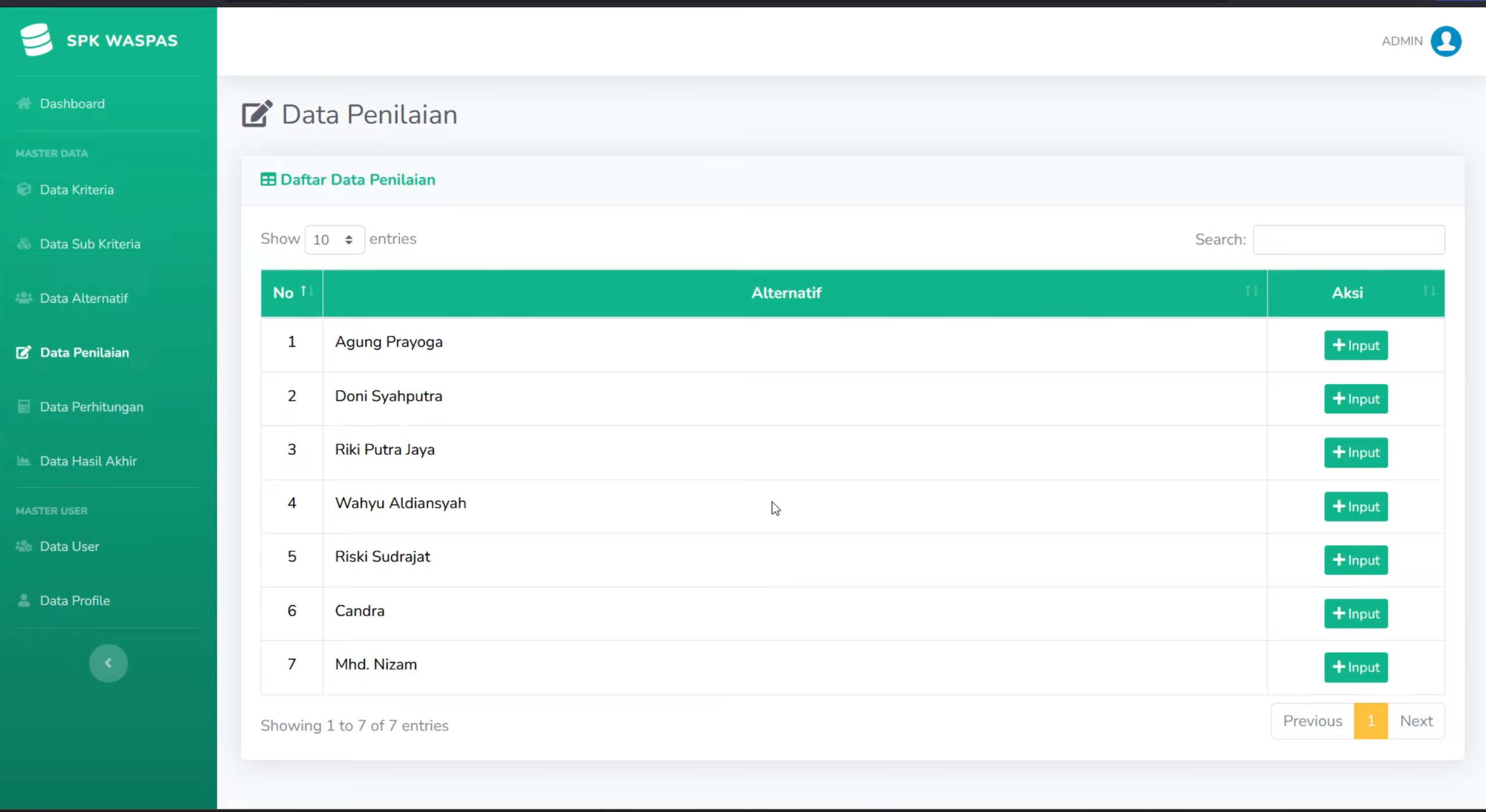Image resolution: width=1486 pixels, height=812 pixels.
Task: Click Showing 1 to 7 of 7 entries text
Action: (x=355, y=725)
